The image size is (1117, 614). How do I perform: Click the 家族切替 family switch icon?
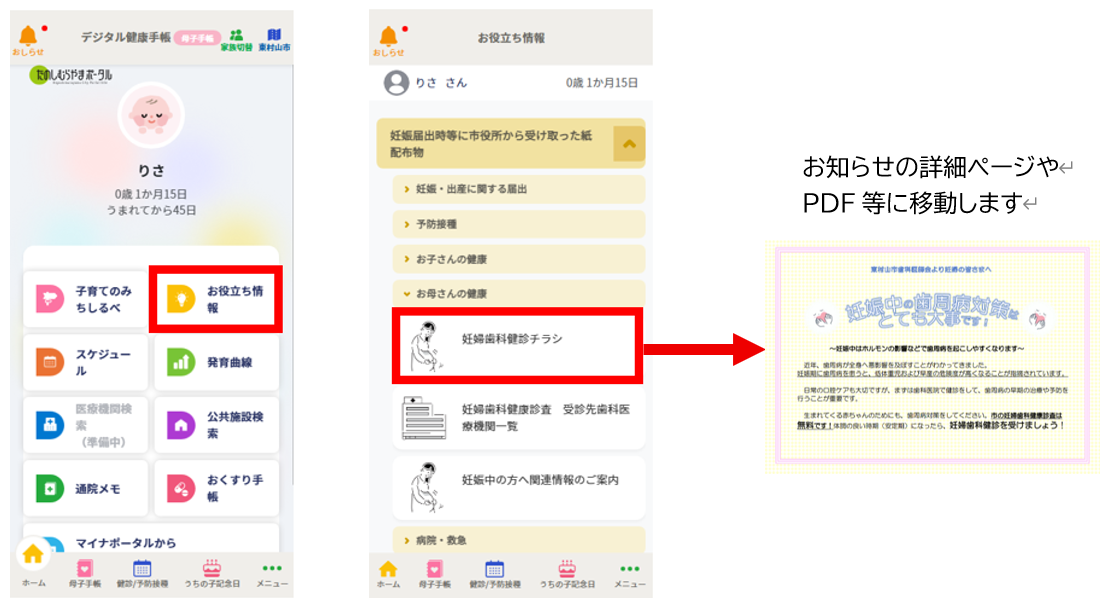[237, 40]
